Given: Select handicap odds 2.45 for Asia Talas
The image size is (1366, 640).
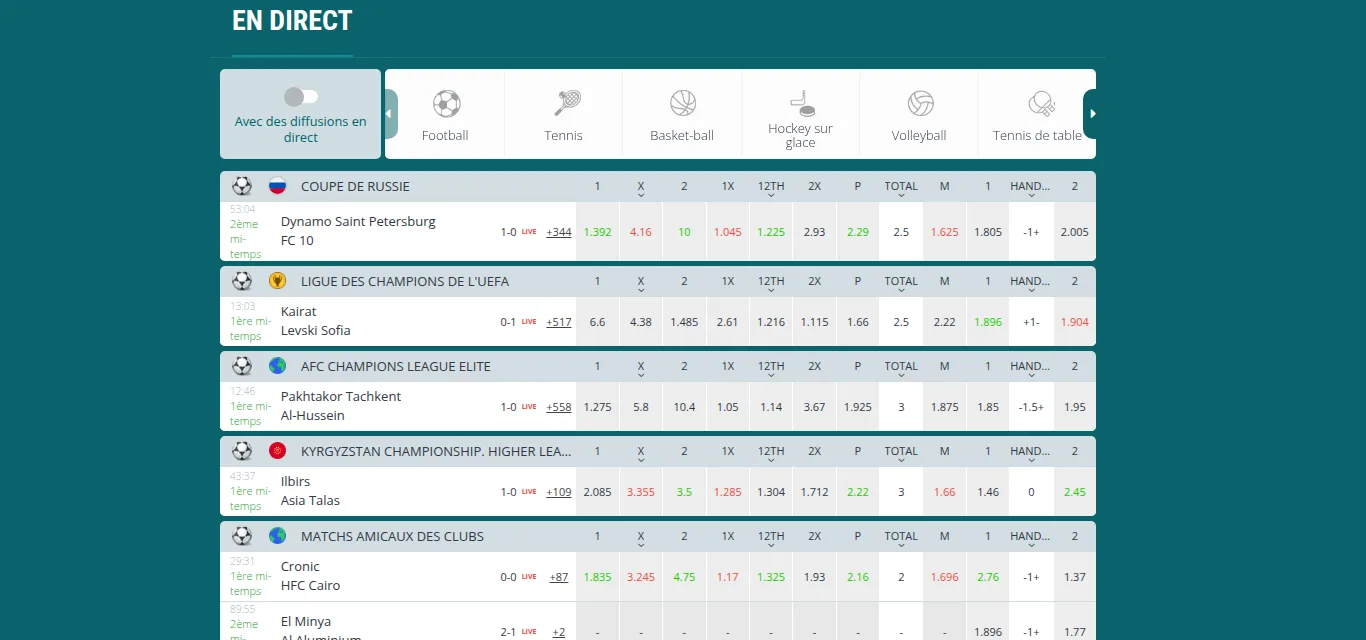Looking at the screenshot, I should click(x=1075, y=492).
